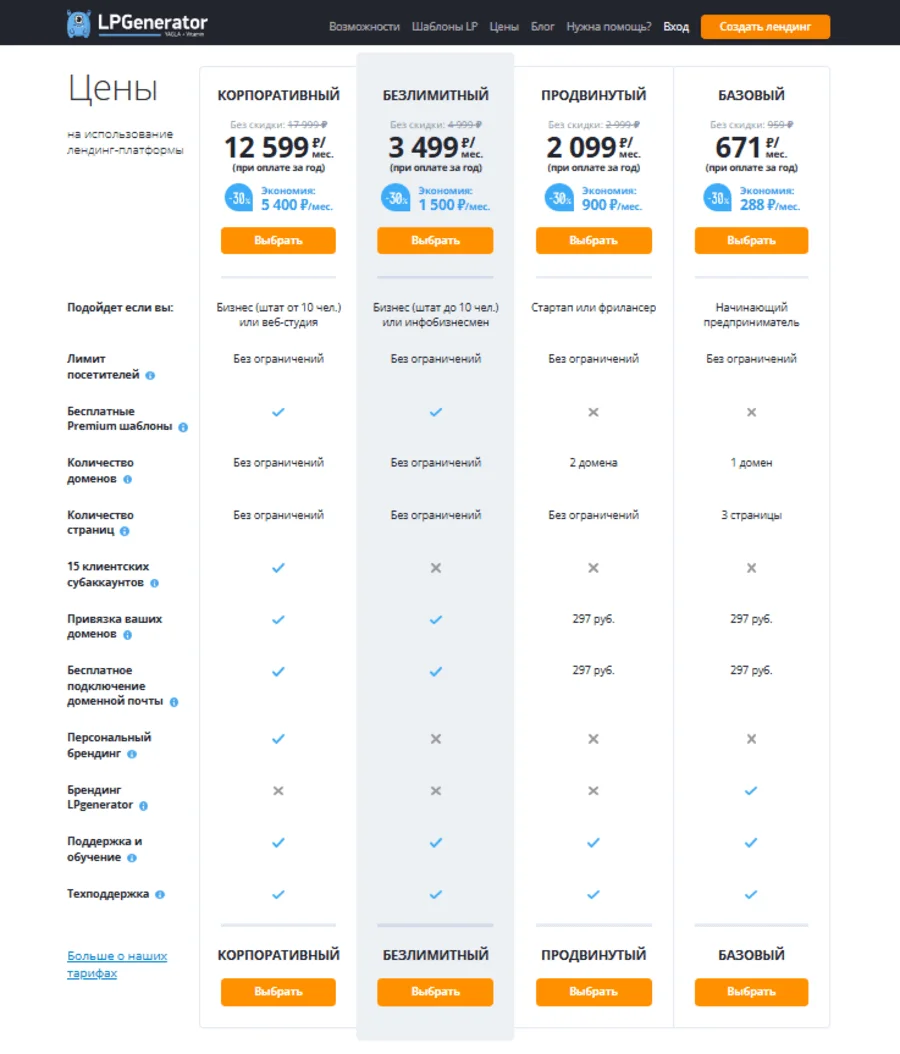Choose the top Выбрать button for Корпоративный
This screenshot has width=900, height=1054.
point(278,240)
